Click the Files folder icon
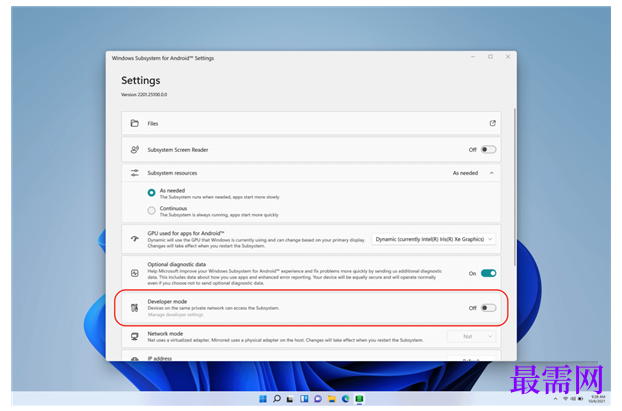This screenshot has height=411, width=622. click(134, 123)
